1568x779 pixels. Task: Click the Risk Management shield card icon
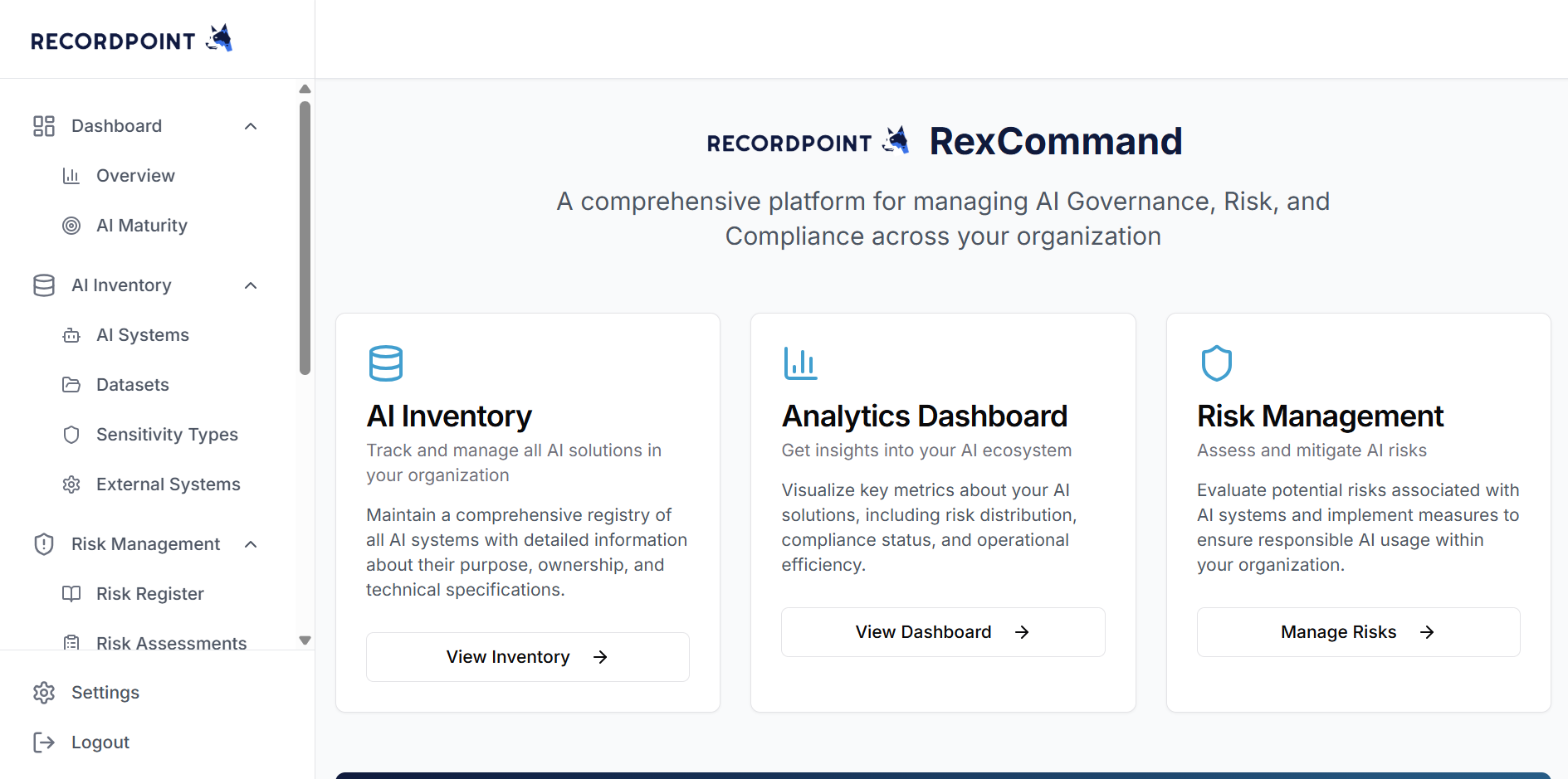point(1216,363)
